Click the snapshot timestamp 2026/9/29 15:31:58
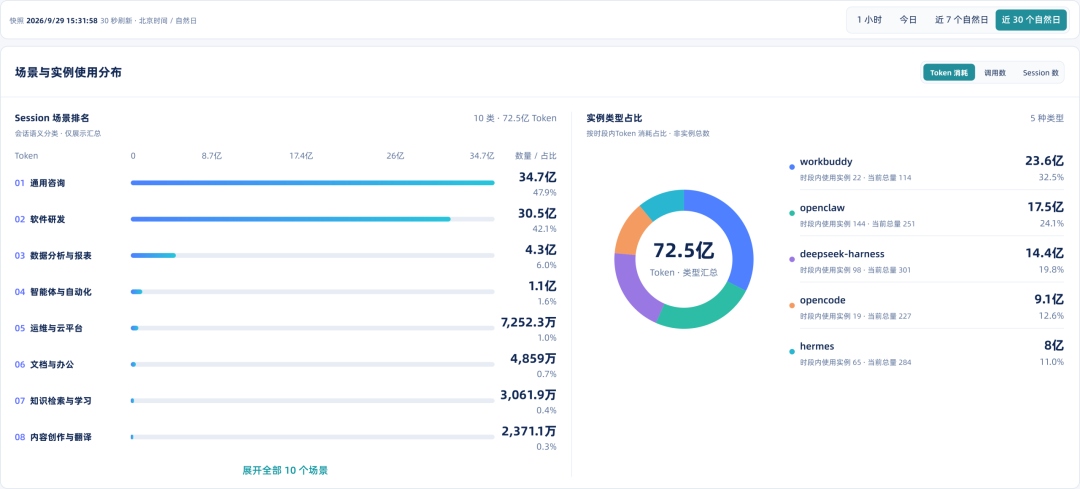1080x489 pixels. coord(62,21)
